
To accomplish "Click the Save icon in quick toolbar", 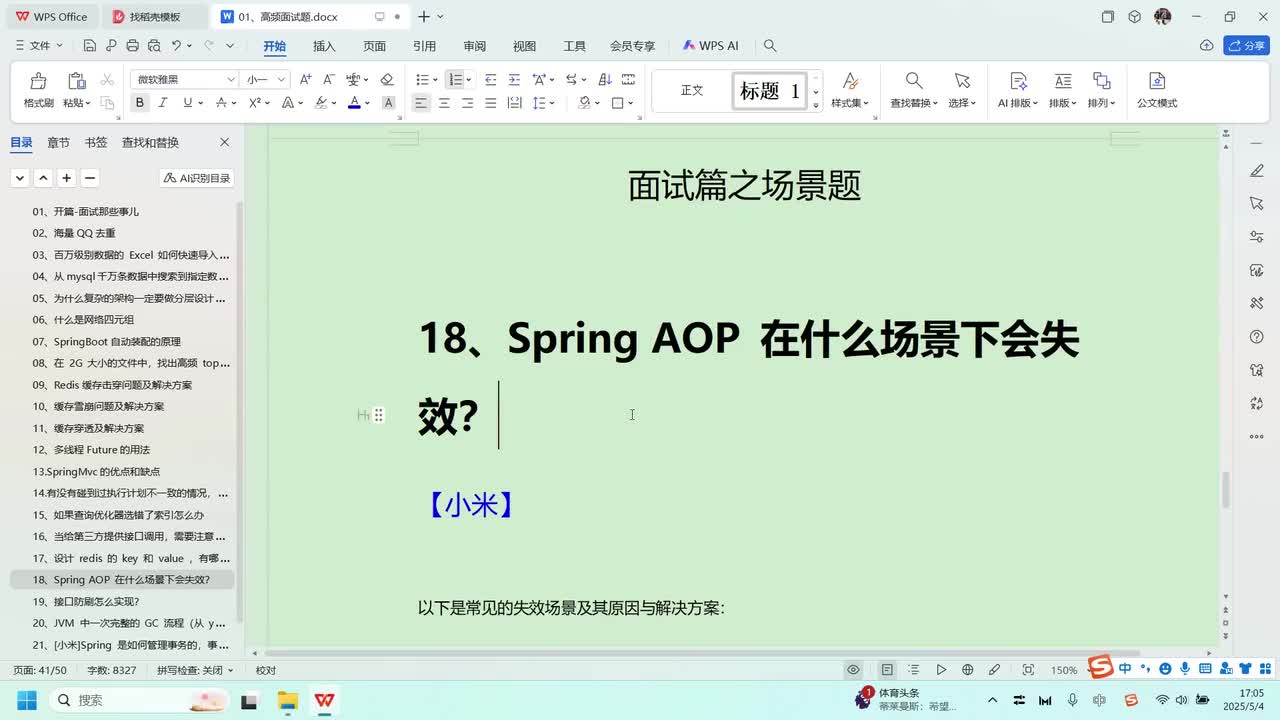I will click(x=89, y=46).
